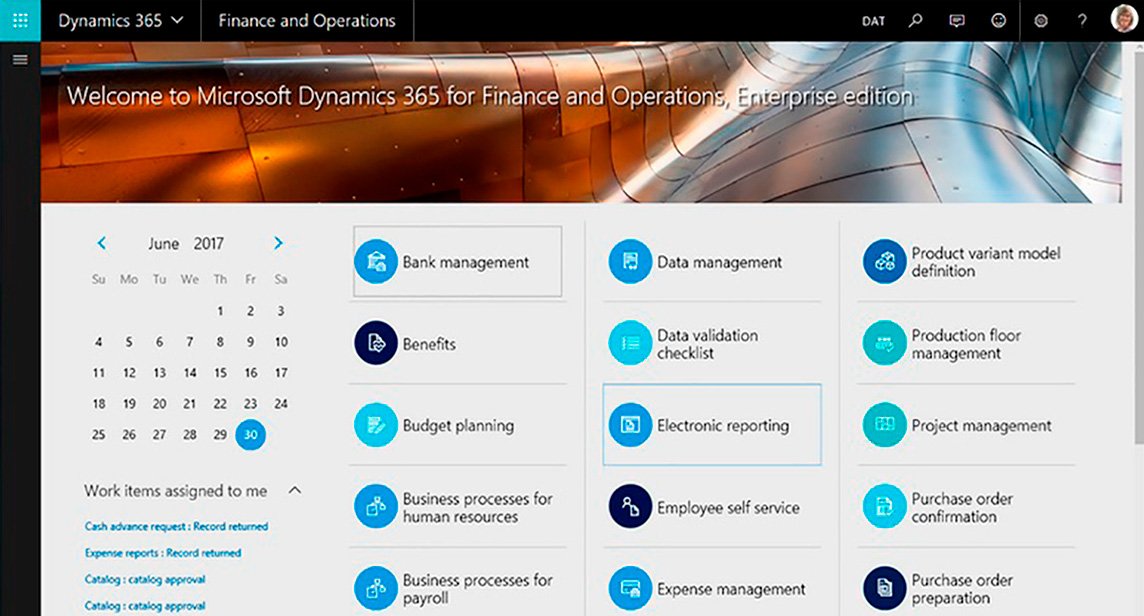Image resolution: width=1144 pixels, height=616 pixels.
Task: Open the Data management label
Action: pos(719,262)
